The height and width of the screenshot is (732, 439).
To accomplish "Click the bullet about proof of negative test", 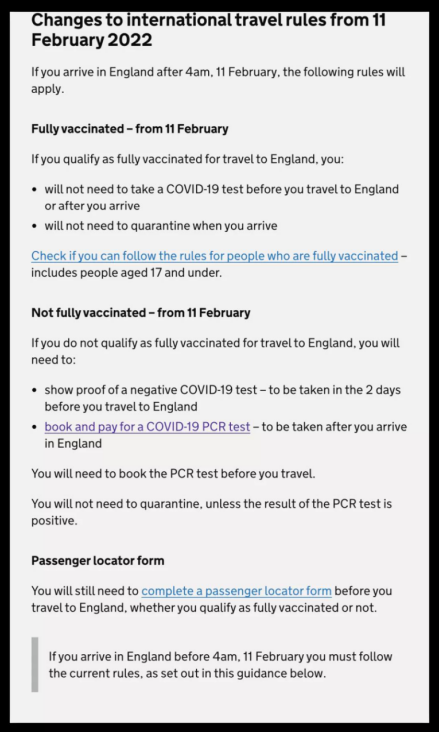I will pyautogui.click(x=222, y=398).
